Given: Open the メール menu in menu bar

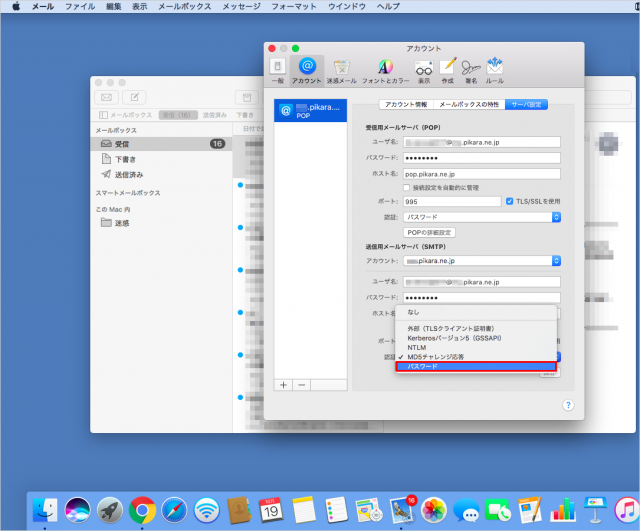Looking at the screenshot, I should (x=43, y=7).
